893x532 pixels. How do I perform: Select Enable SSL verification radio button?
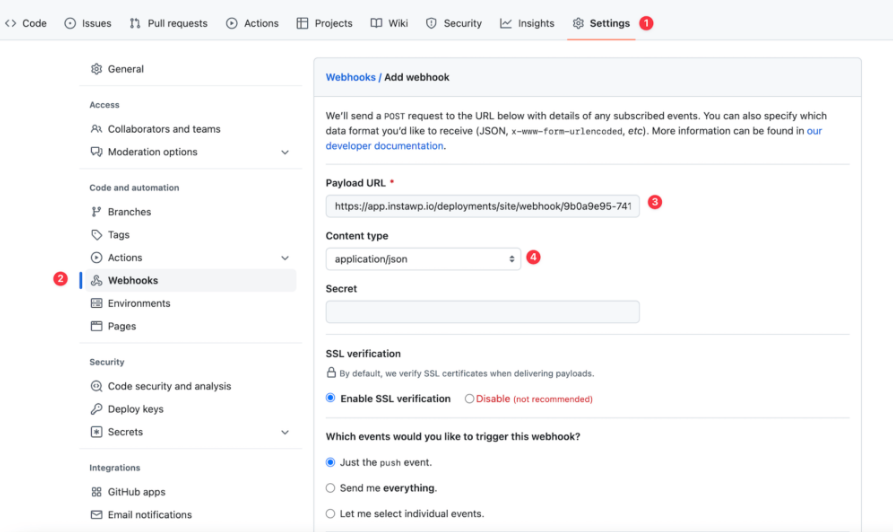(330, 398)
